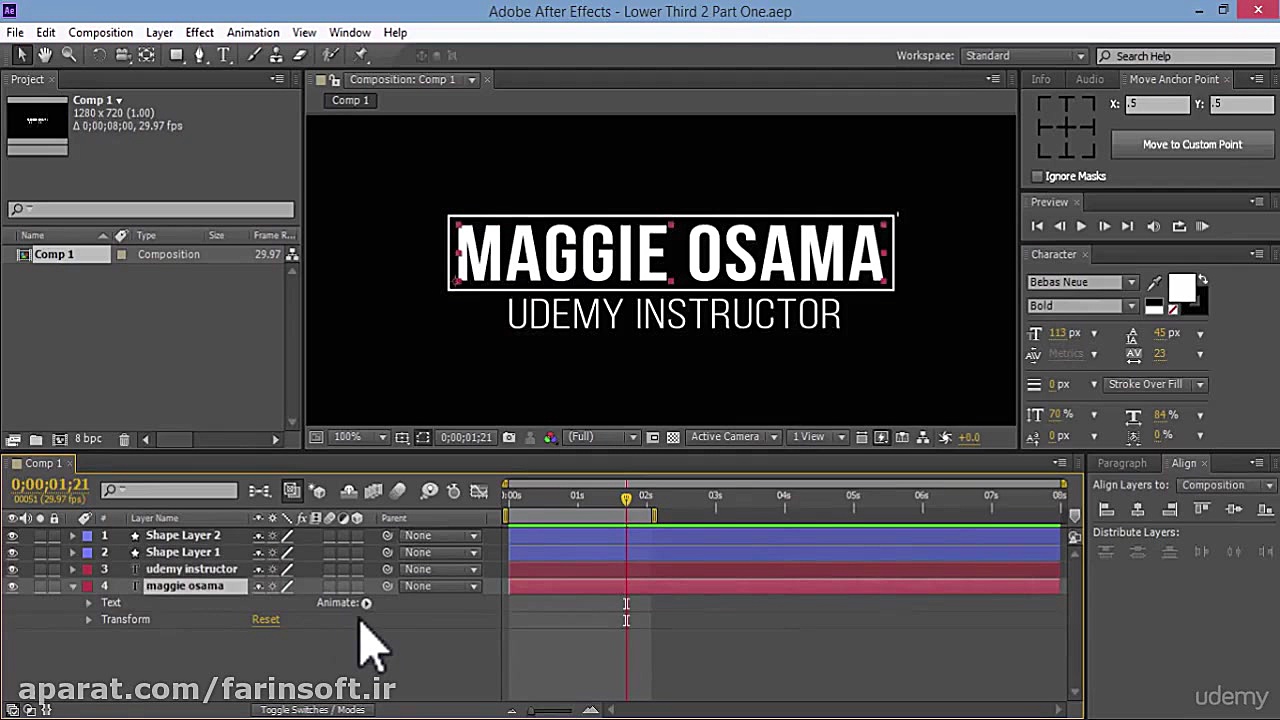Select the Zoom magnifier tool

(69, 55)
